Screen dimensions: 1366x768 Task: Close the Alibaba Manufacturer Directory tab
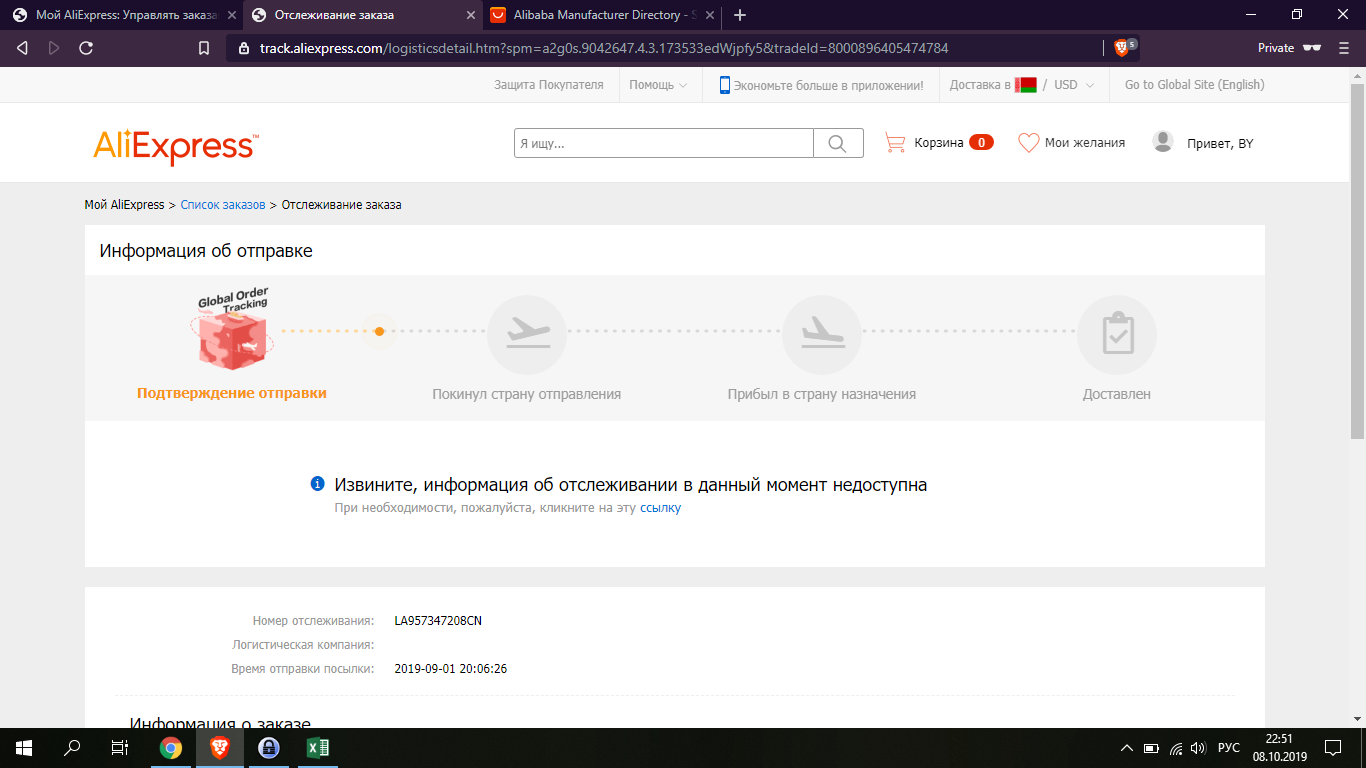tap(709, 15)
